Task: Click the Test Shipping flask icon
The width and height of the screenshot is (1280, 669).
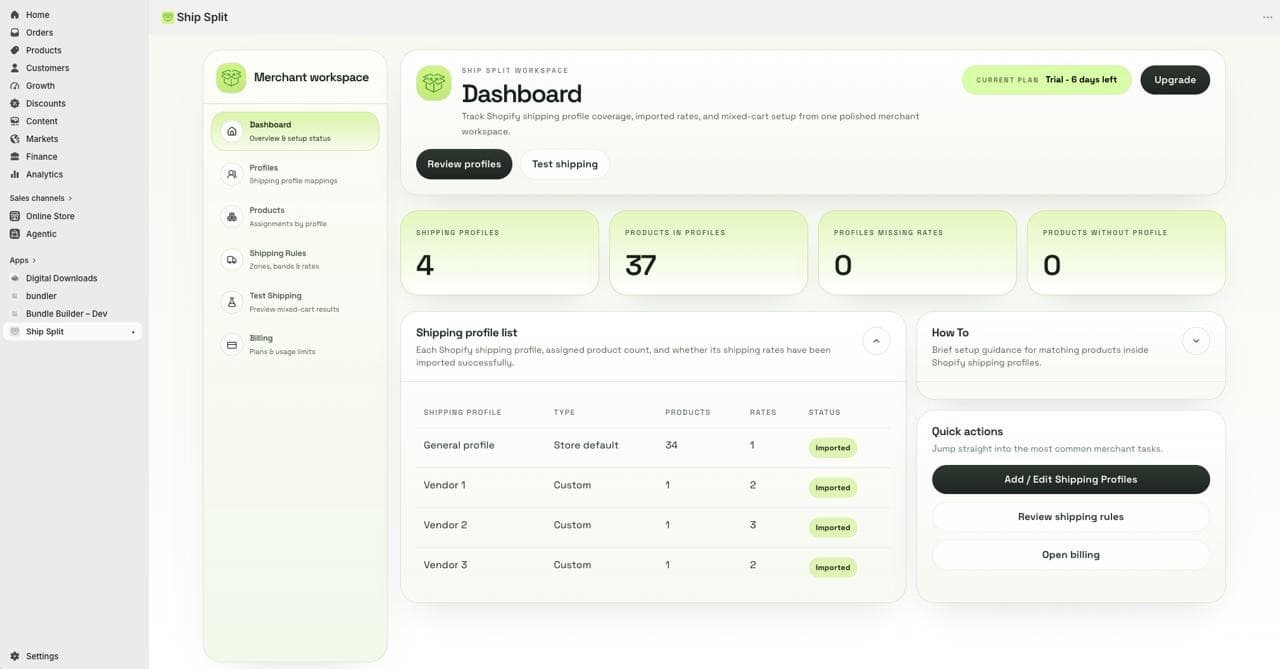Action: pos(232,302)
